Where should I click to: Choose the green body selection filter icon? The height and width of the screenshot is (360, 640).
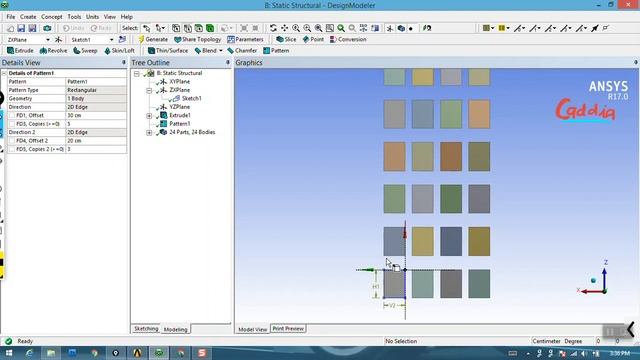point(210,28)
